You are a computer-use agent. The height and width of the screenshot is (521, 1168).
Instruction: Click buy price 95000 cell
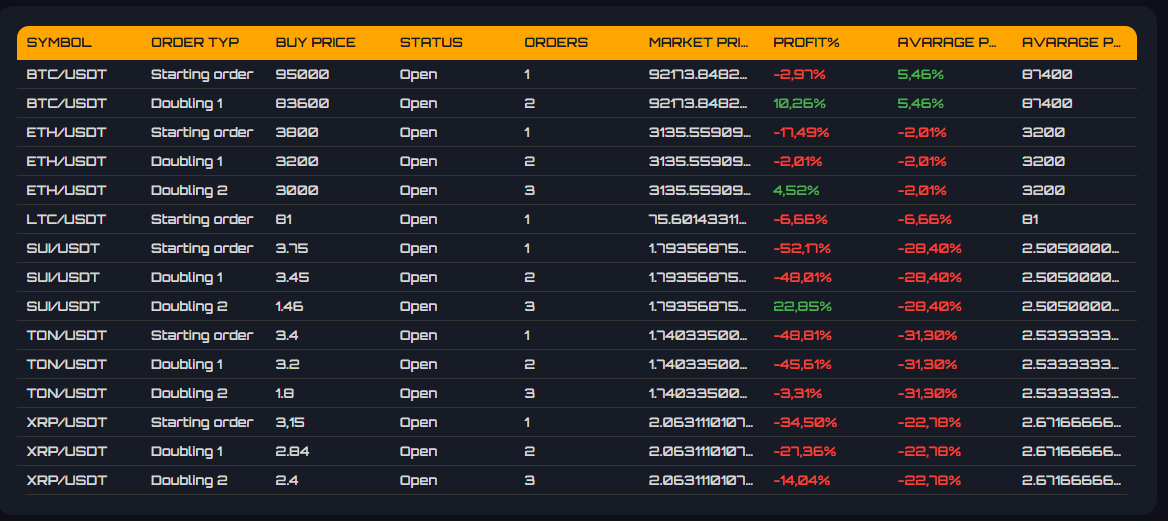point(302,75)
